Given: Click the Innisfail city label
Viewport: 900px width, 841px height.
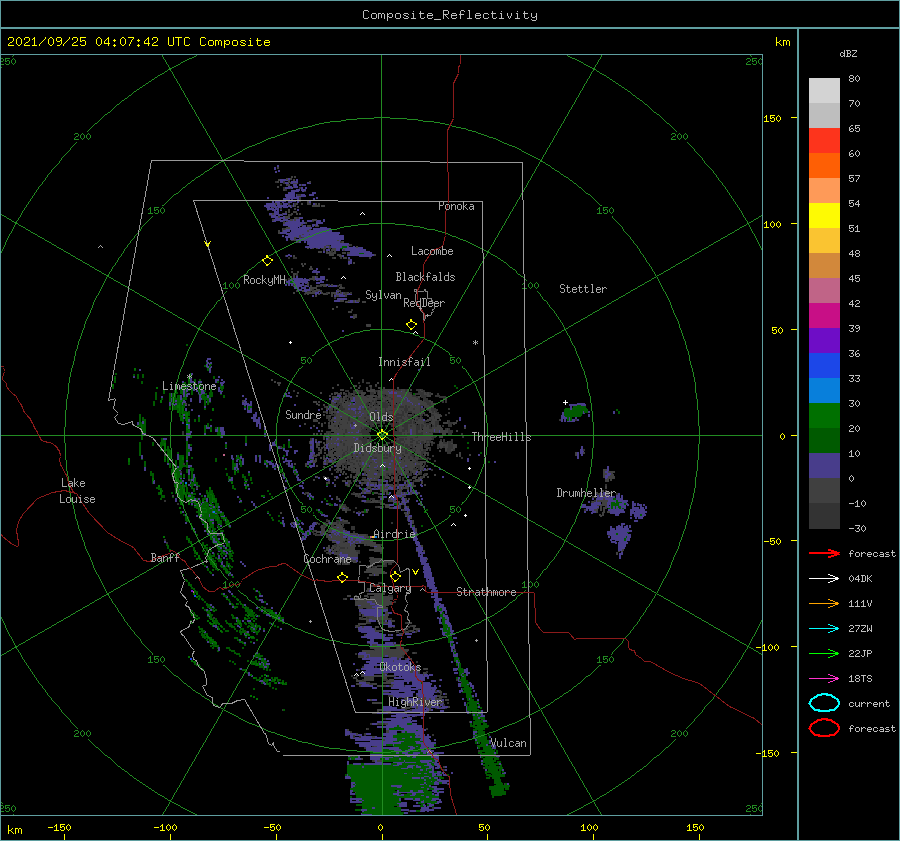Looking at the screenshot, I should [404, 362].
